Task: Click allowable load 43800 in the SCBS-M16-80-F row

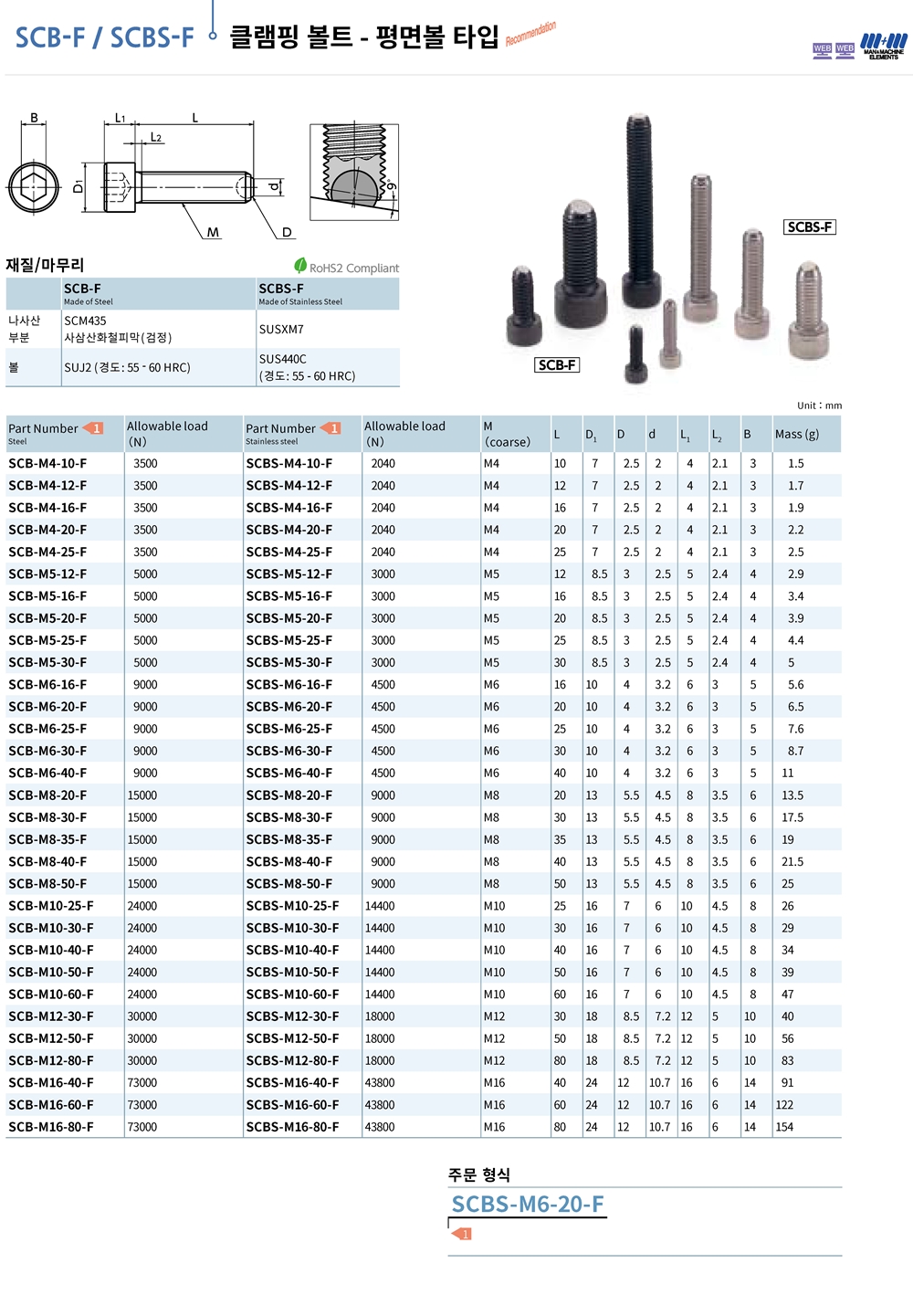Action: [x=380, y=1127]
